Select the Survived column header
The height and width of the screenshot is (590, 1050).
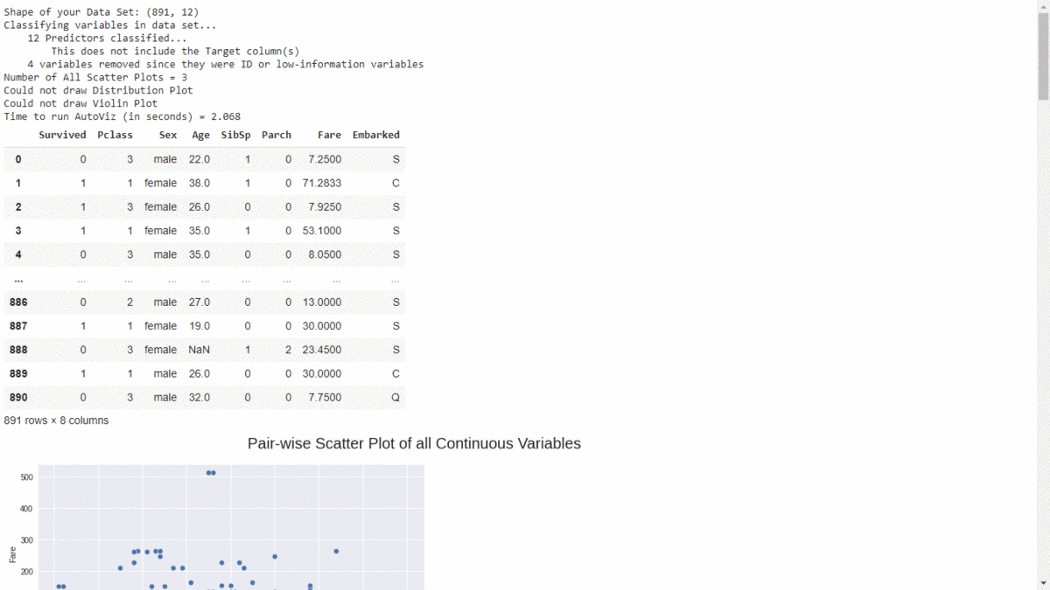(63, 135)
